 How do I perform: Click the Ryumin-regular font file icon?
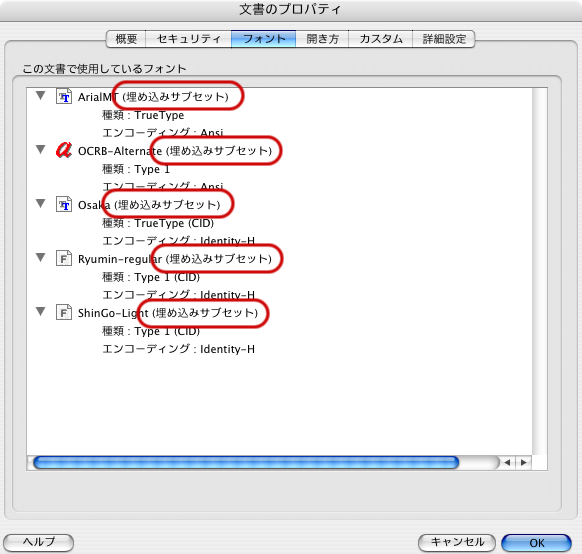tap(64, 258)
